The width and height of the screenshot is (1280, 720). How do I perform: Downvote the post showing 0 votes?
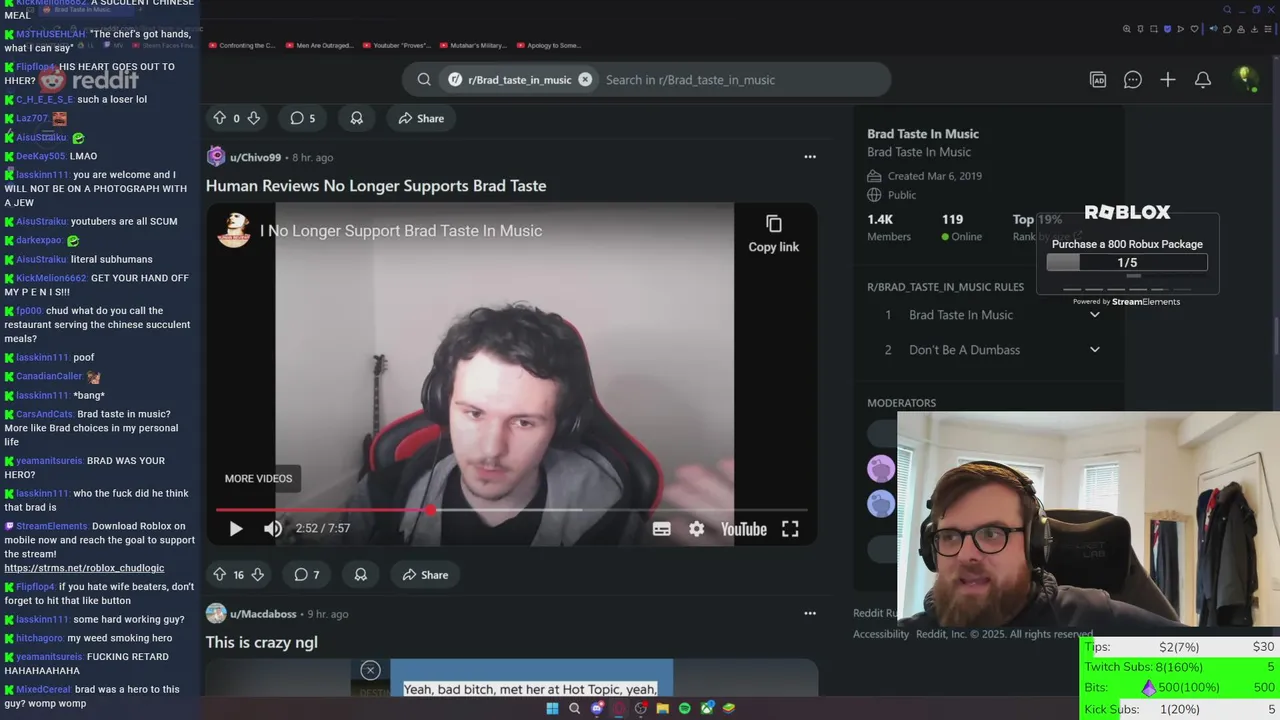point(254,118)
